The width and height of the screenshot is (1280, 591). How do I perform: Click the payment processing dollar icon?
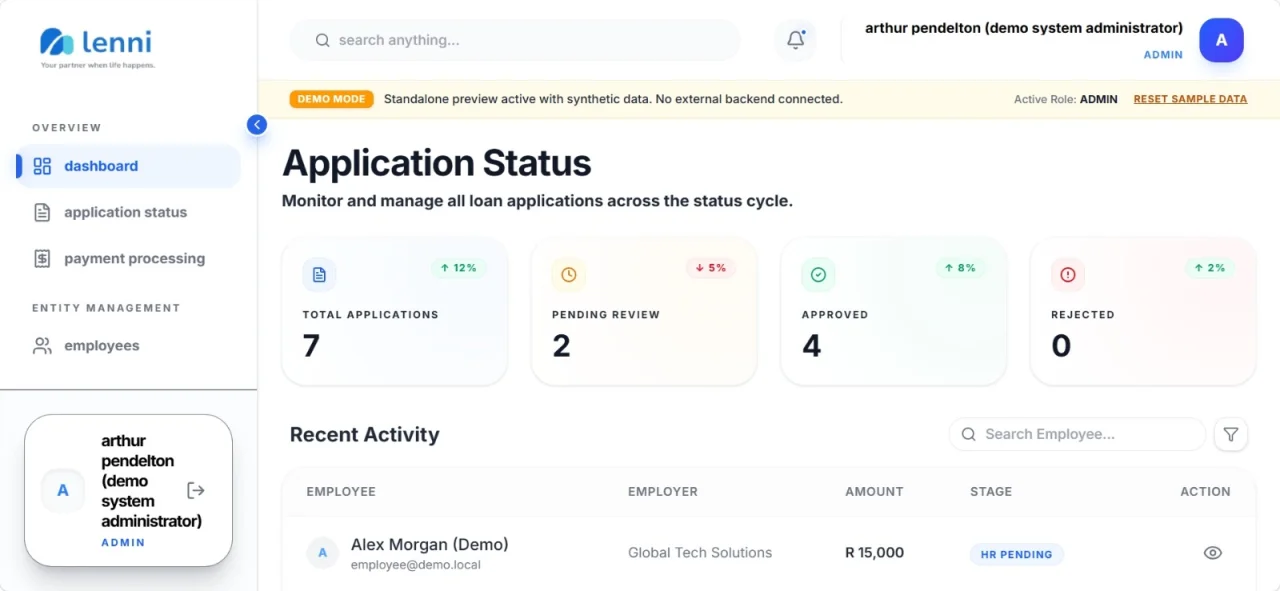coord(42,258)
